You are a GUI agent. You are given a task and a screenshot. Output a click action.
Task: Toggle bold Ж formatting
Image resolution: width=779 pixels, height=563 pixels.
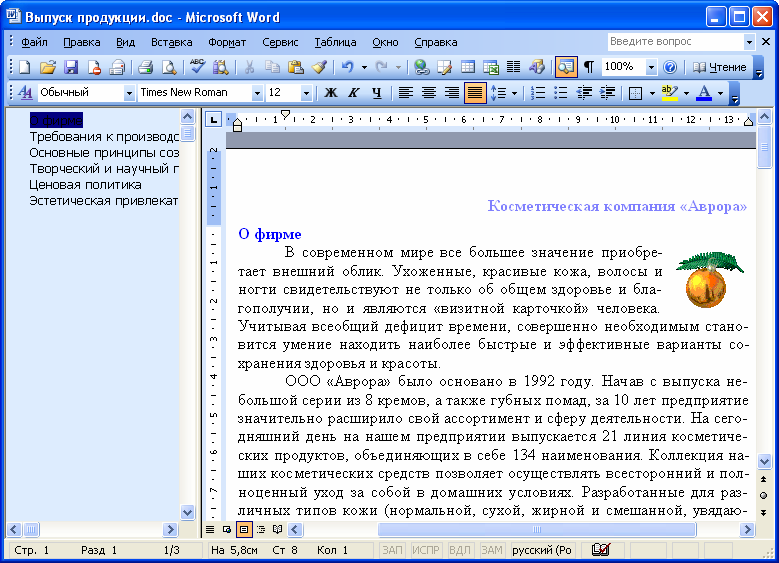[331, 92]
